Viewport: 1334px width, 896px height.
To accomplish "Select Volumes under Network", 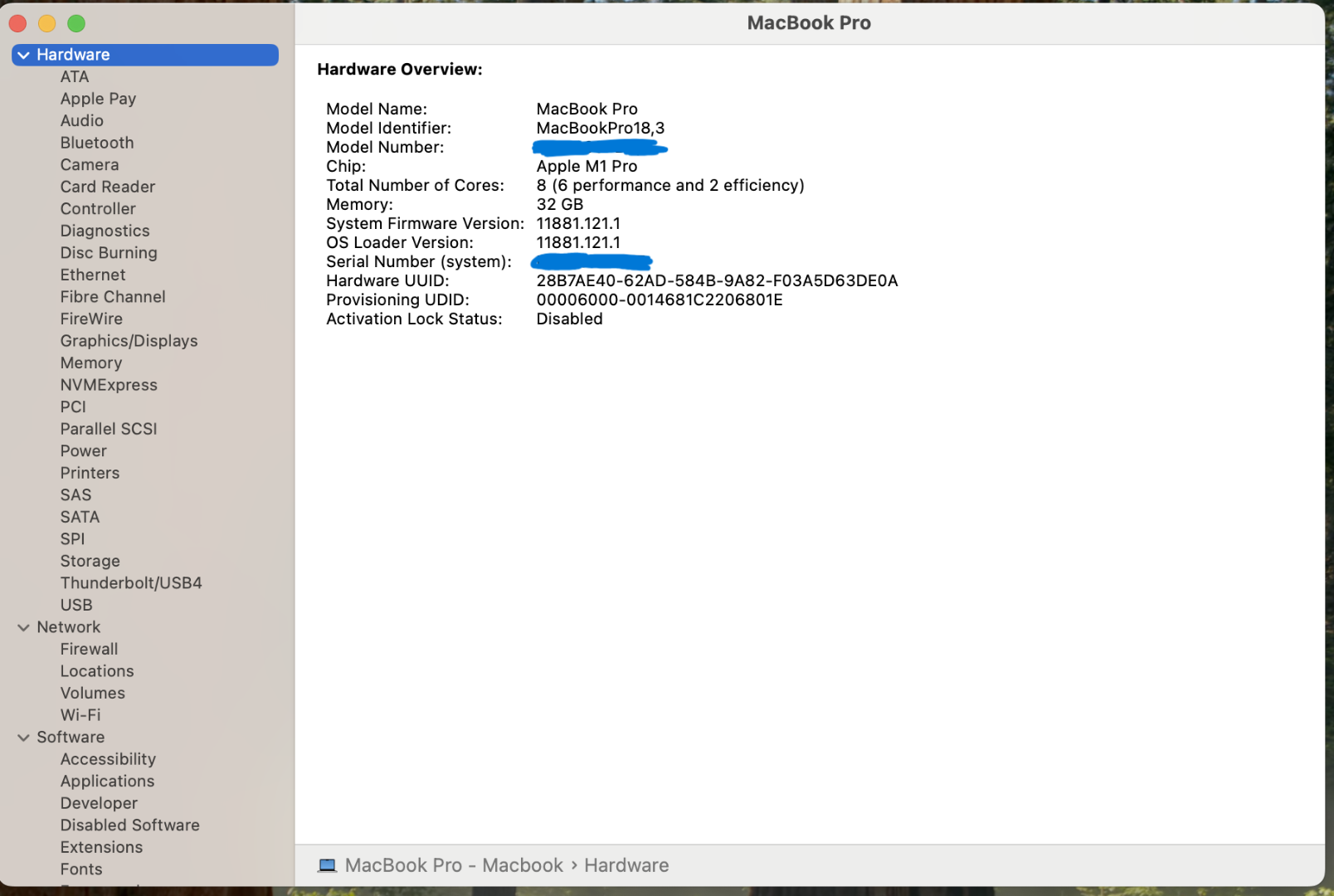I will [93, 693].
